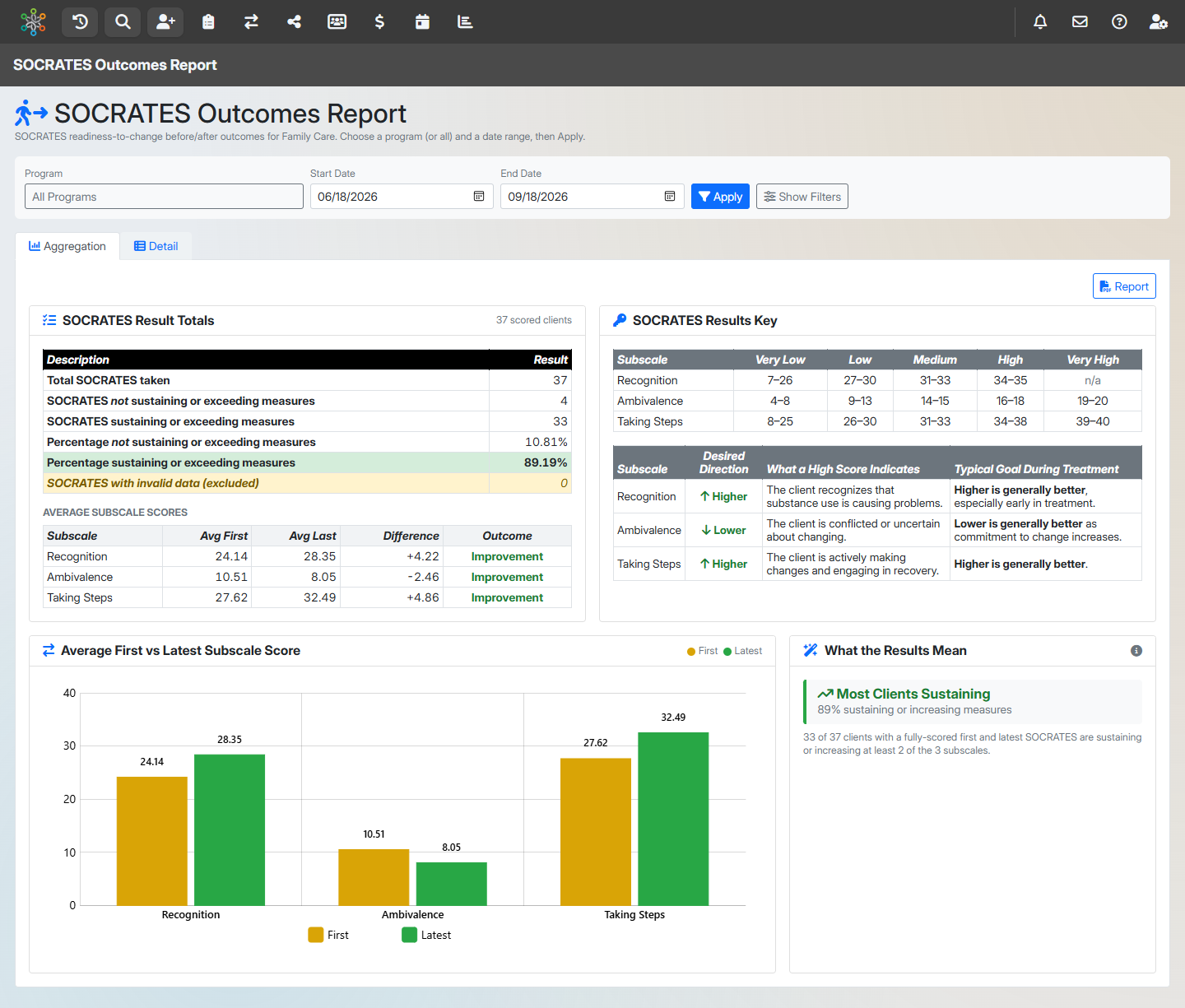Click 'SOCRATES with invalid data (excluded)' row
The height and width of the screenshot is (1008, 1185).
point(307,483)
